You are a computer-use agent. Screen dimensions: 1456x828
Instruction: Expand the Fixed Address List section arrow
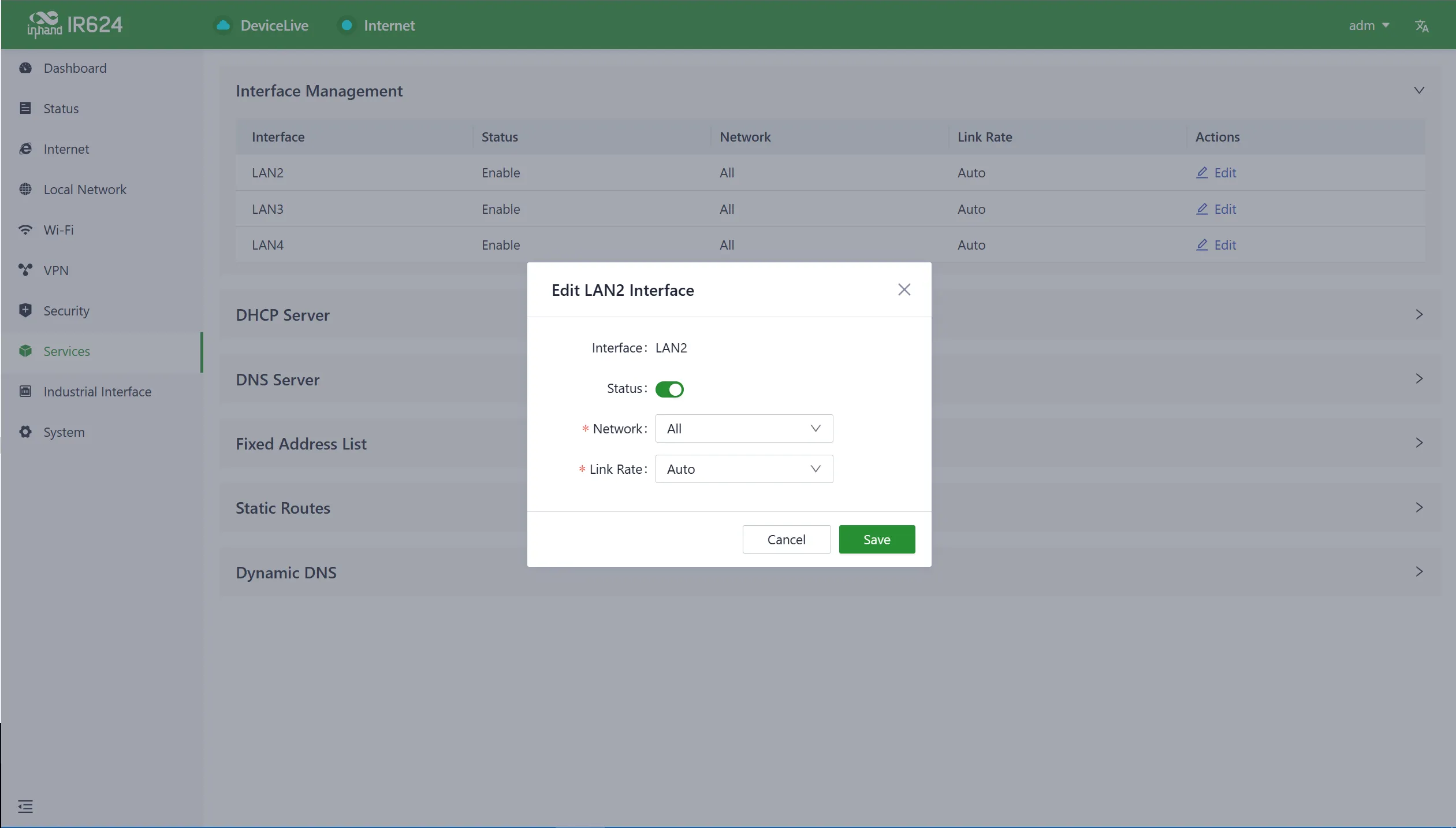1419,443
